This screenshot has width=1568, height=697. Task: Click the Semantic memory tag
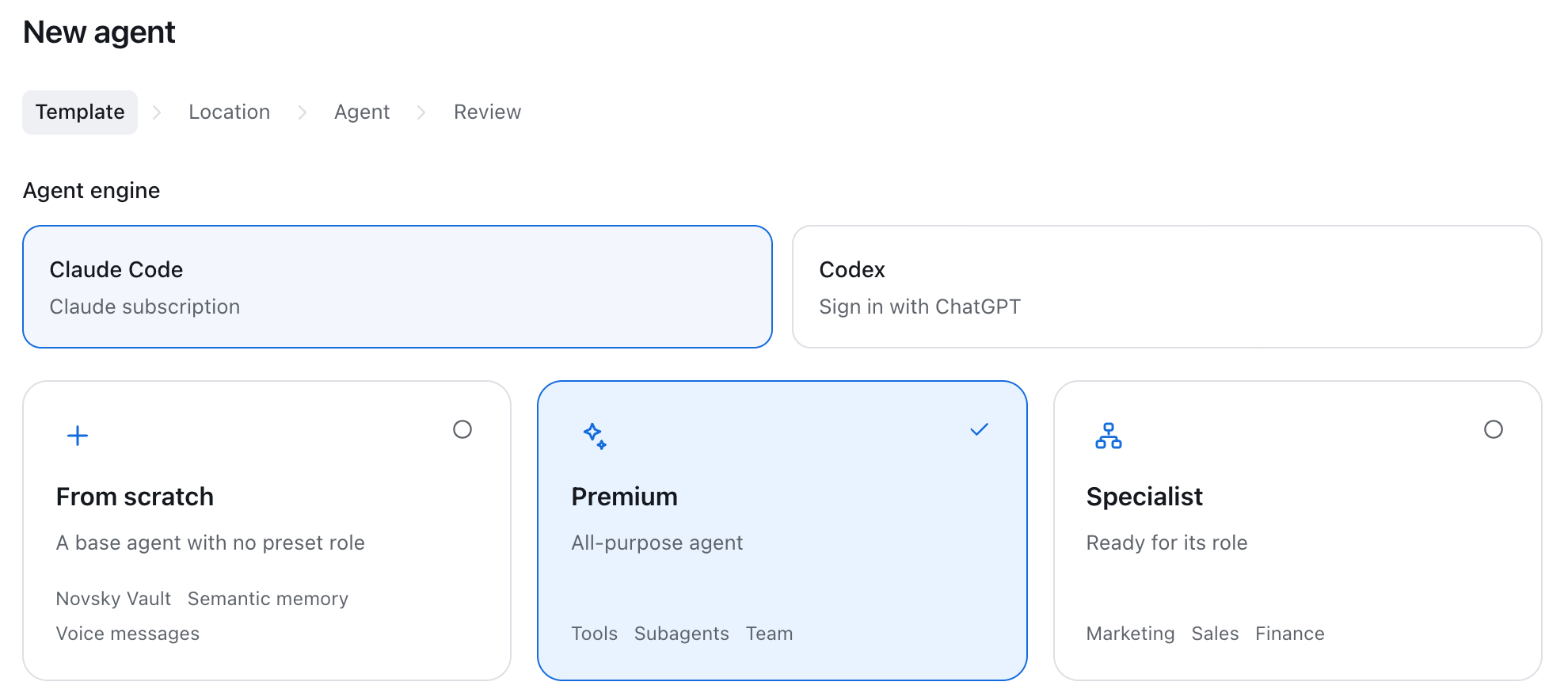click(268, 599)
